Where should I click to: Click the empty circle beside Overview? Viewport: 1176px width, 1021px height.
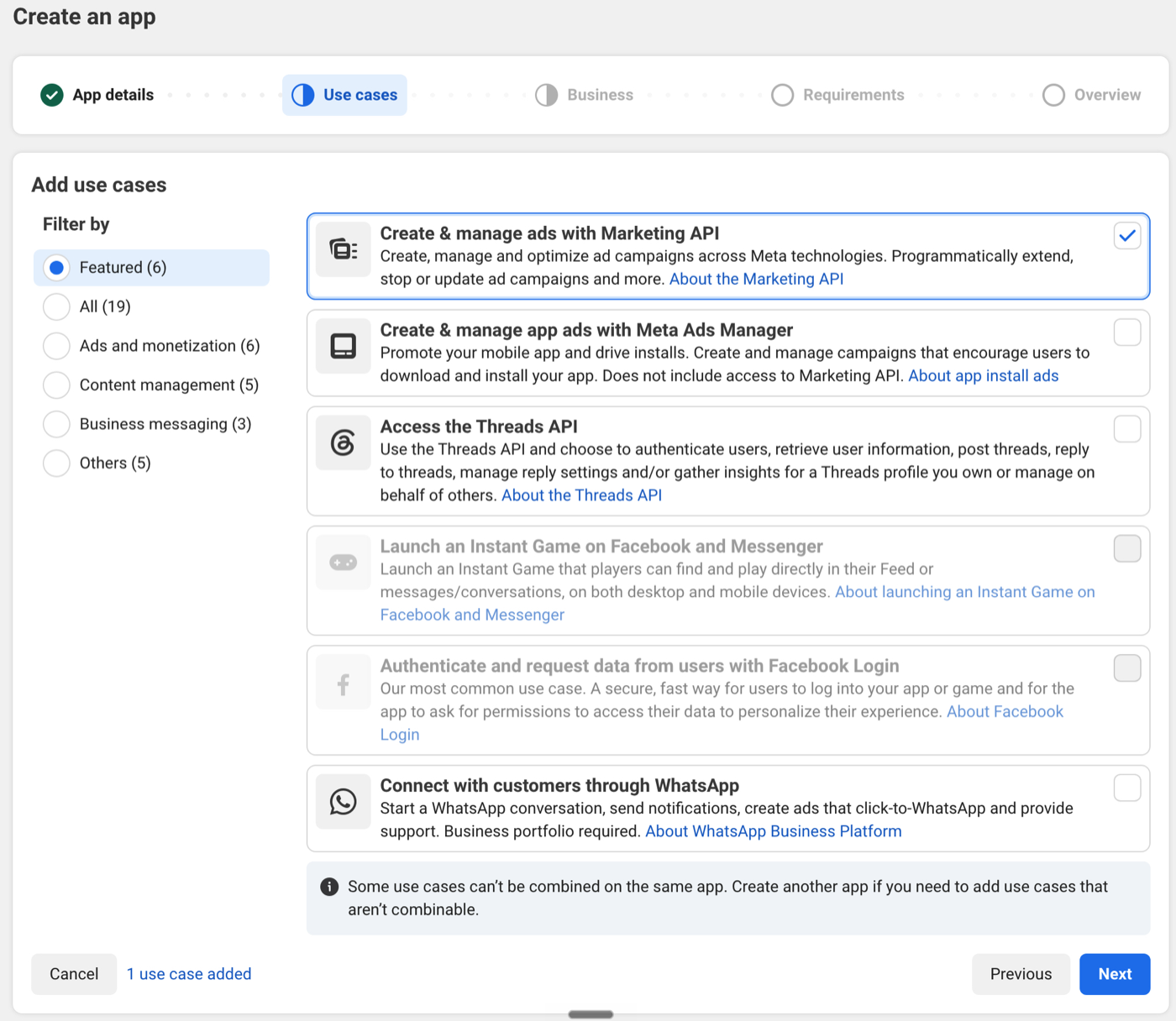coord(1054,95)
